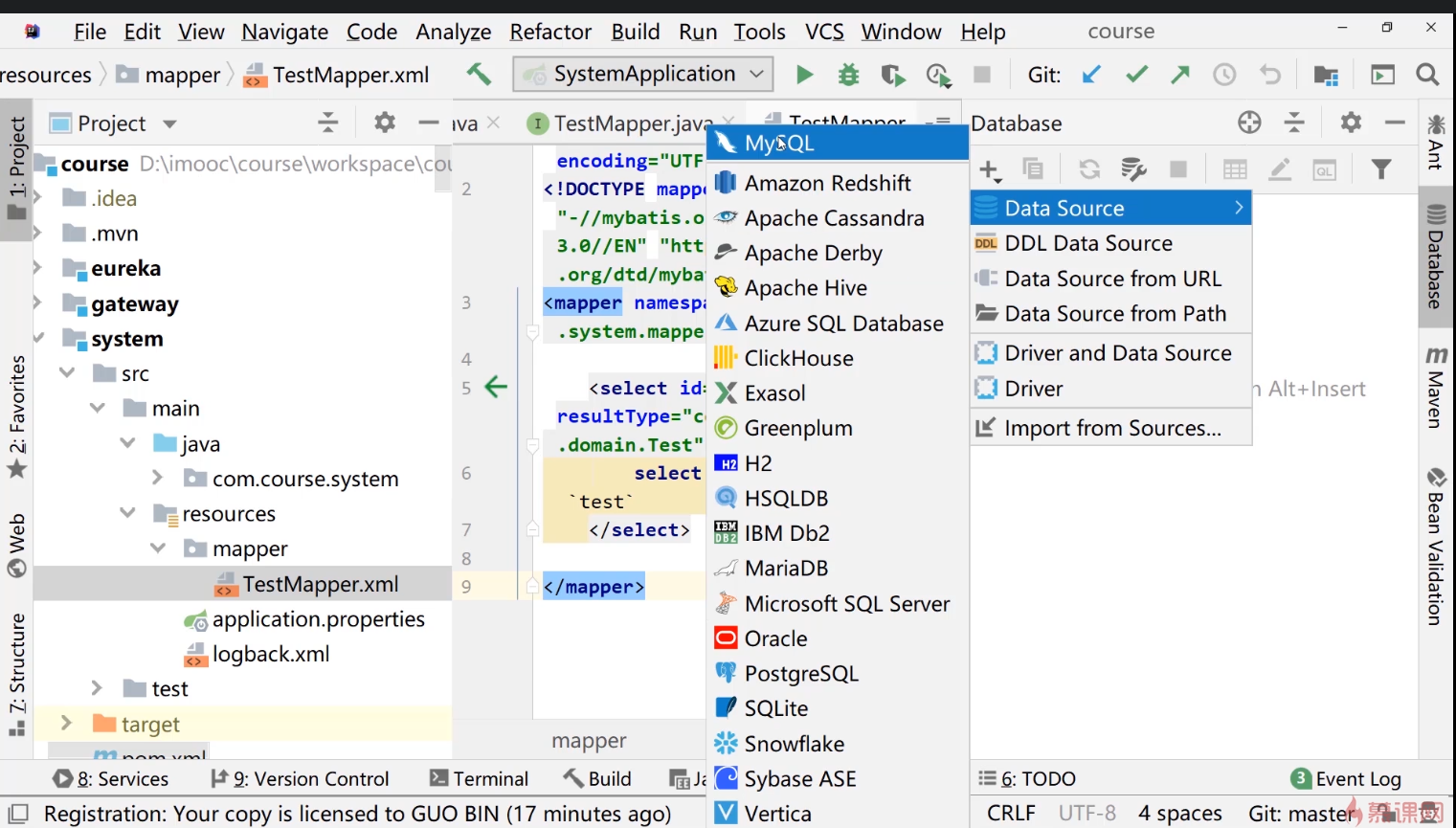1456x828 pixels.
Task: Show Git history clock icon
Action: pyautogui.click(x=1224, y=74)
